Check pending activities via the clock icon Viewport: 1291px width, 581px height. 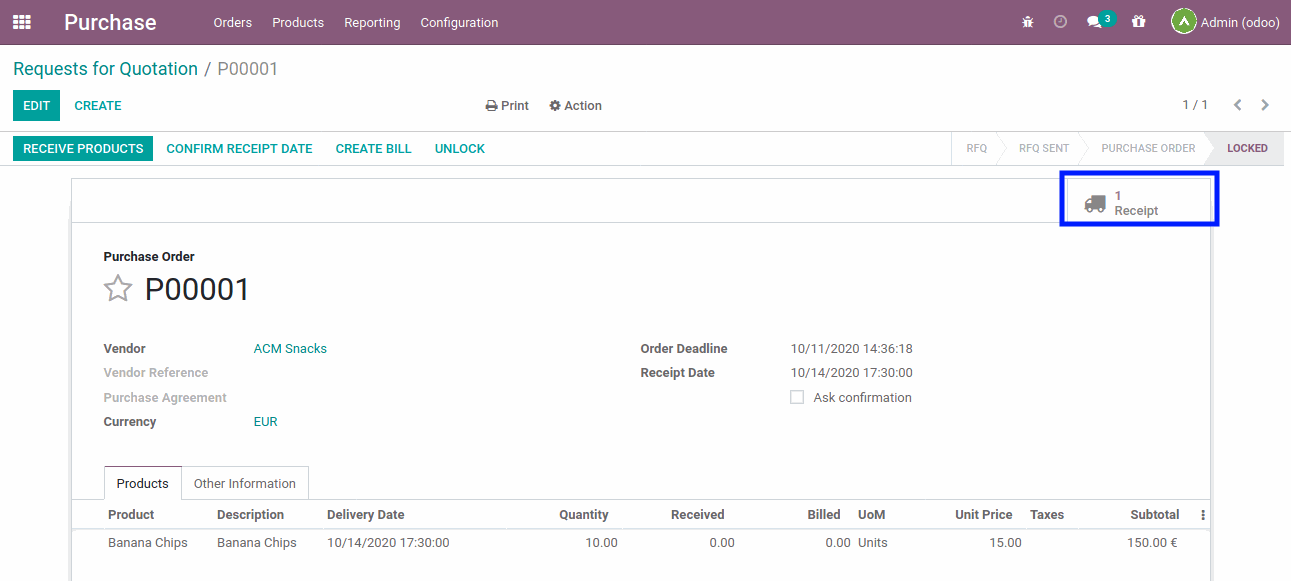click(1060, 21)
